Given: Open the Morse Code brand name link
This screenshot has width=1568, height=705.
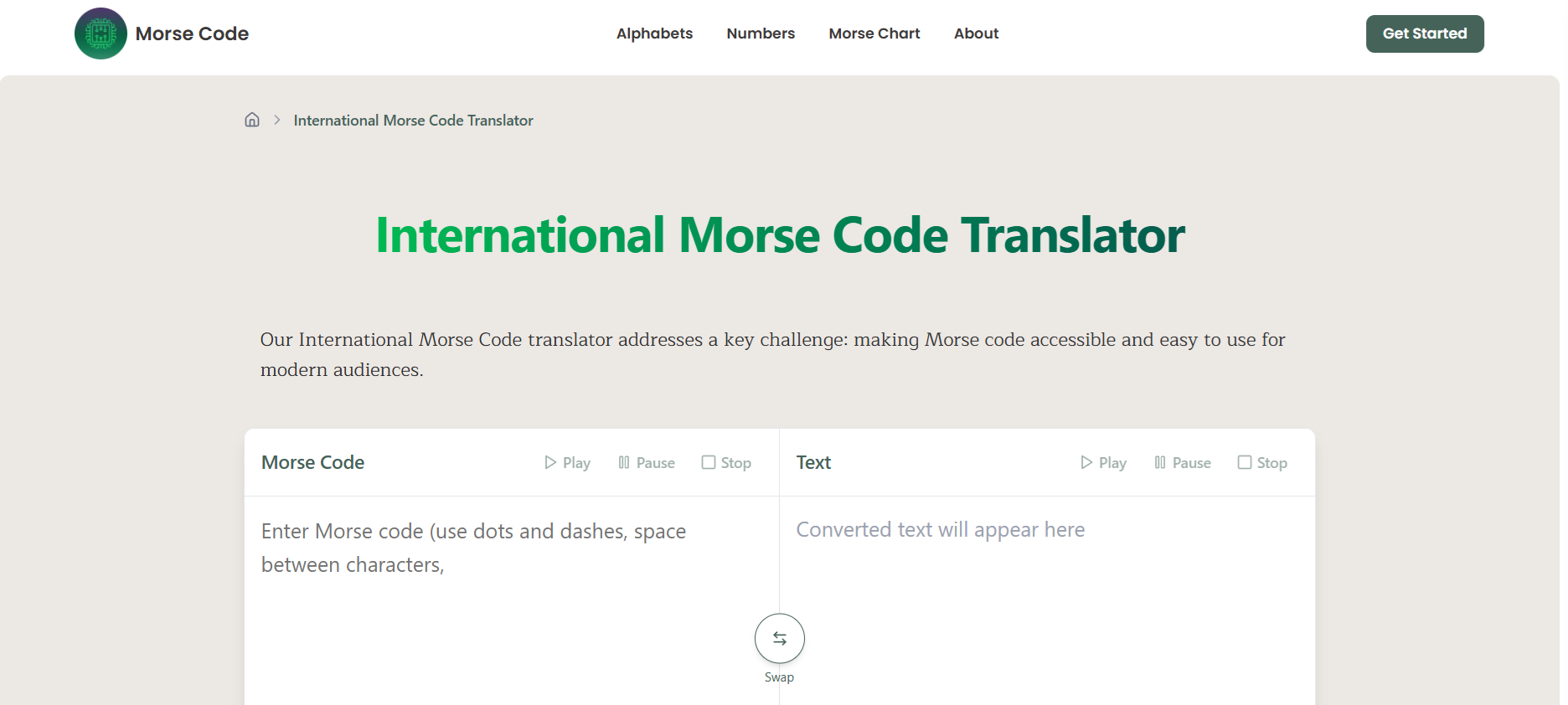Looking at the screenshot, I should tap(192, 33).
